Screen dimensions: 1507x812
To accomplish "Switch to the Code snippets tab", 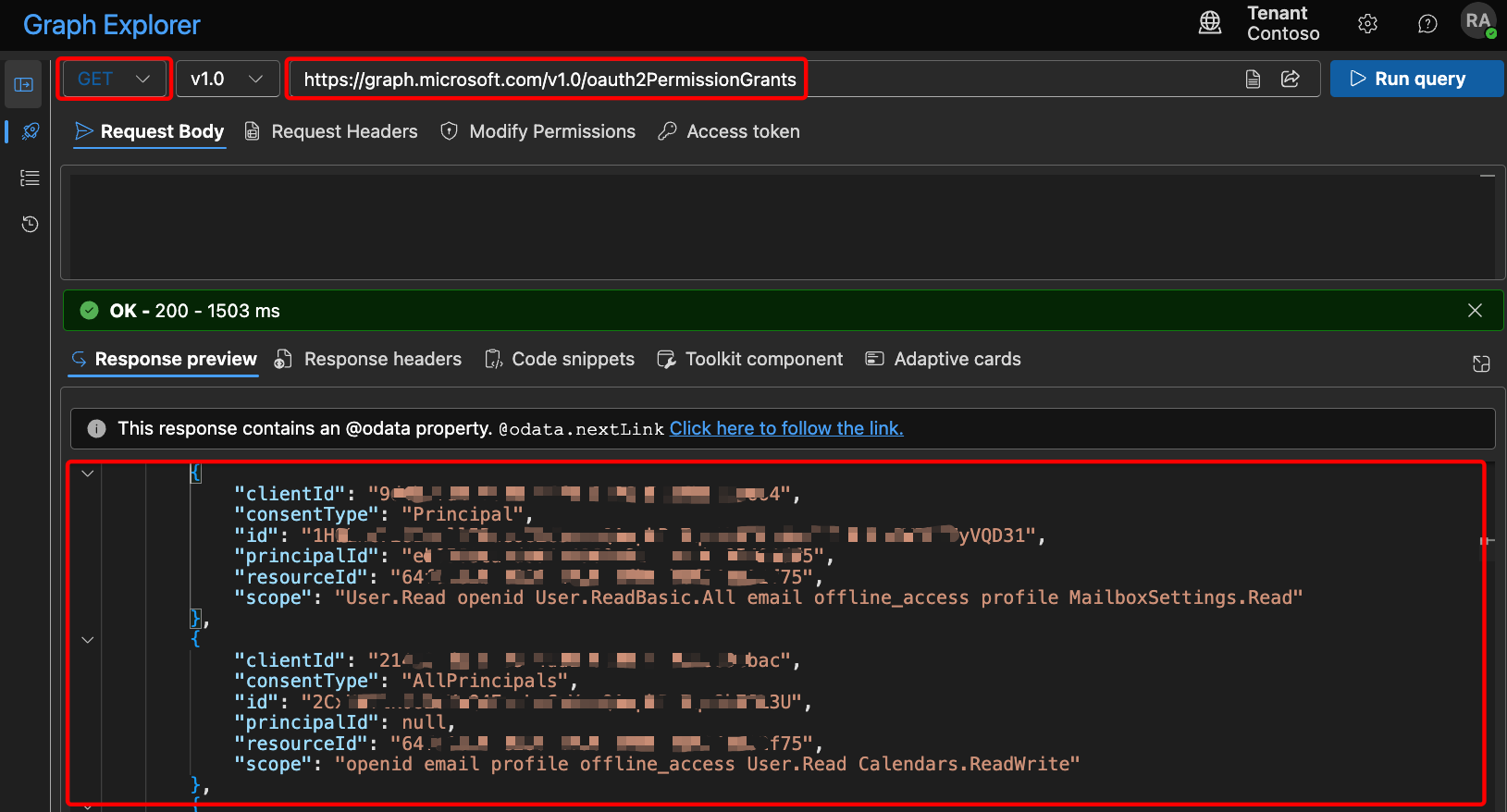I will [560, 359].
